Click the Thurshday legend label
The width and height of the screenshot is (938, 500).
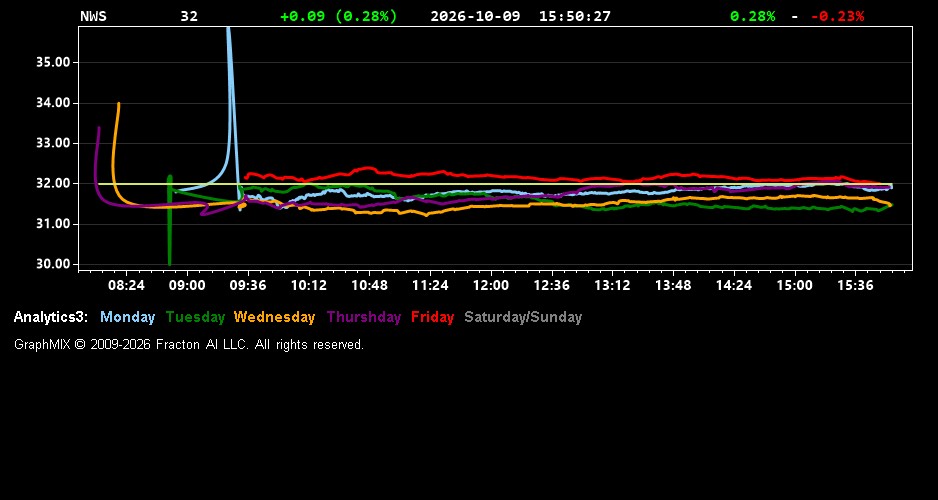[364, 318]
